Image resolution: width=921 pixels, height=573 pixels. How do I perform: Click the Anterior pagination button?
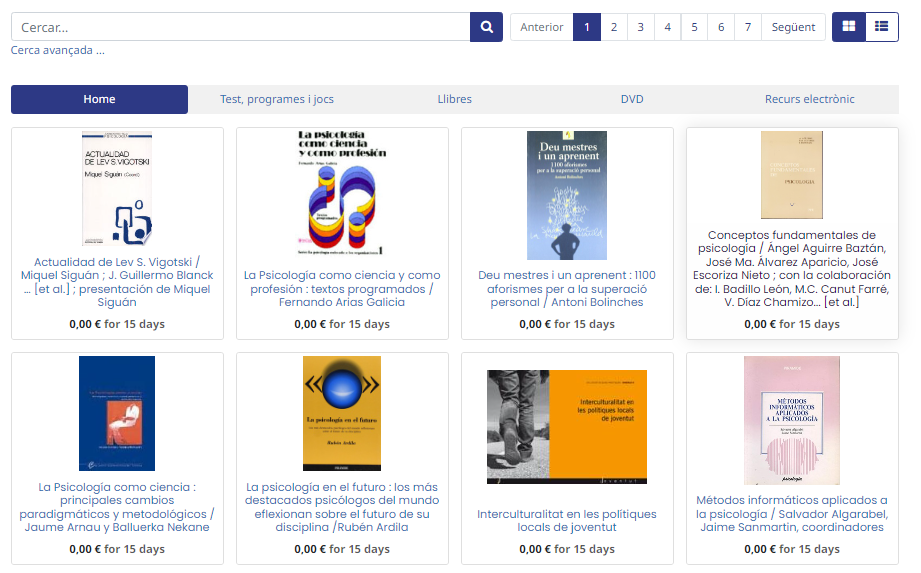(x=542, y=27)
